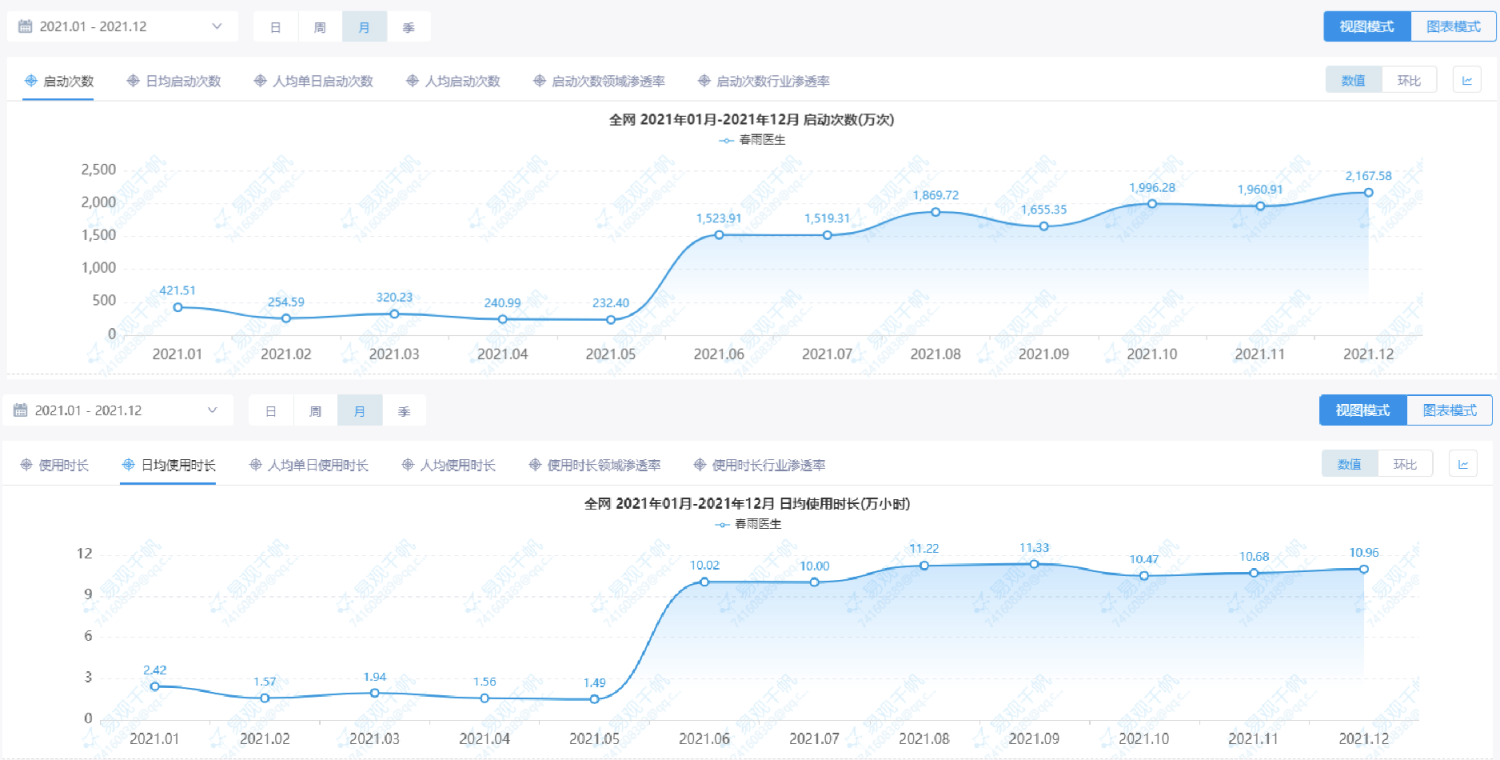Expand lower 2021.01 - 2021.12 date dropdown arrow
Viewport: 1500px width, 760px height.
tap(212, 410)
